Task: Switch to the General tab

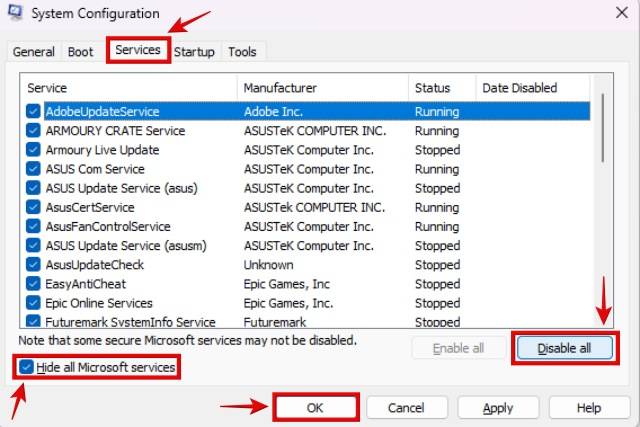Action: tap(34, 52)
